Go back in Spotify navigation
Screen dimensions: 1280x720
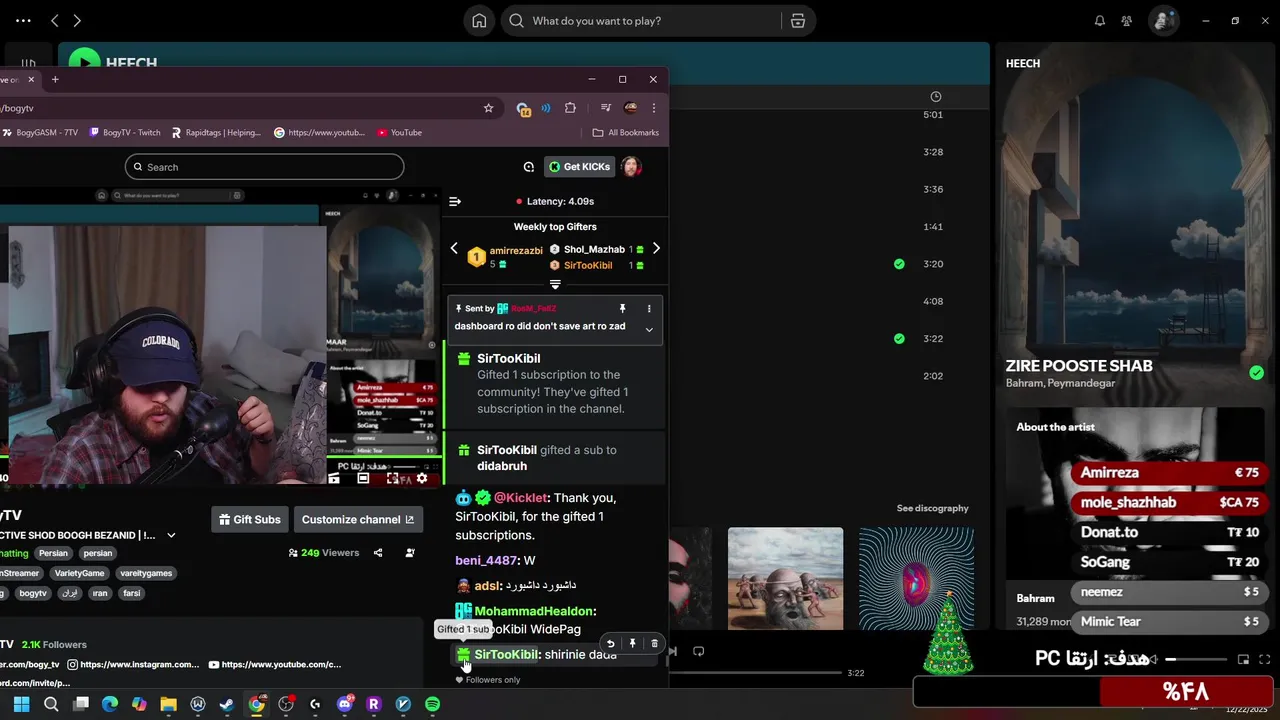coord(55,20)
